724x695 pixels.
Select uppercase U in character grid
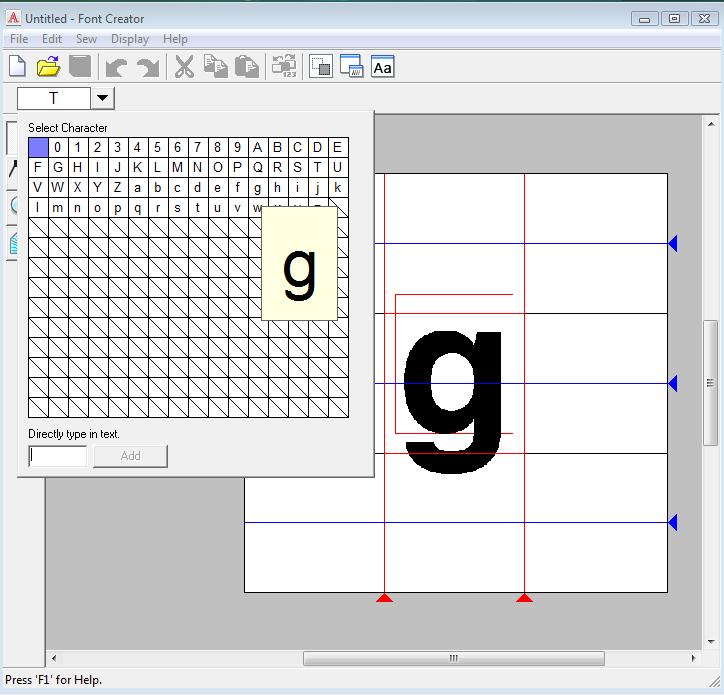pos(338,167)
